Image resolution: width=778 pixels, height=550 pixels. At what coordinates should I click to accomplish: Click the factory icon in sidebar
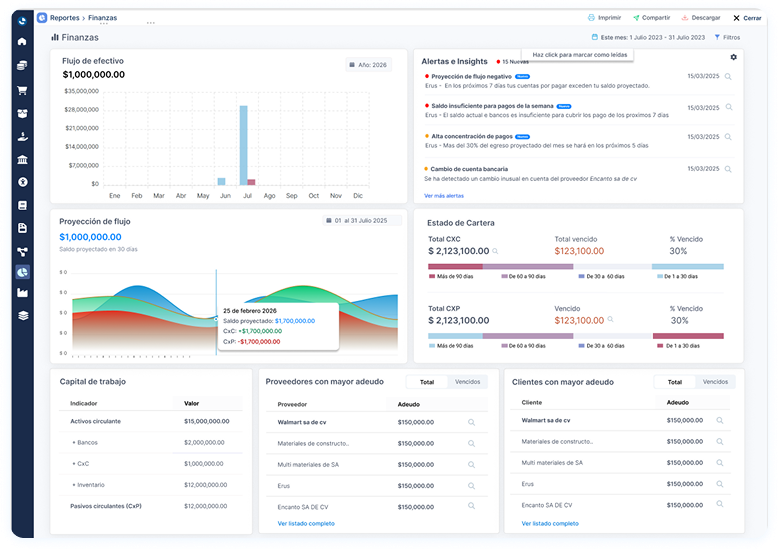(22, 293)
